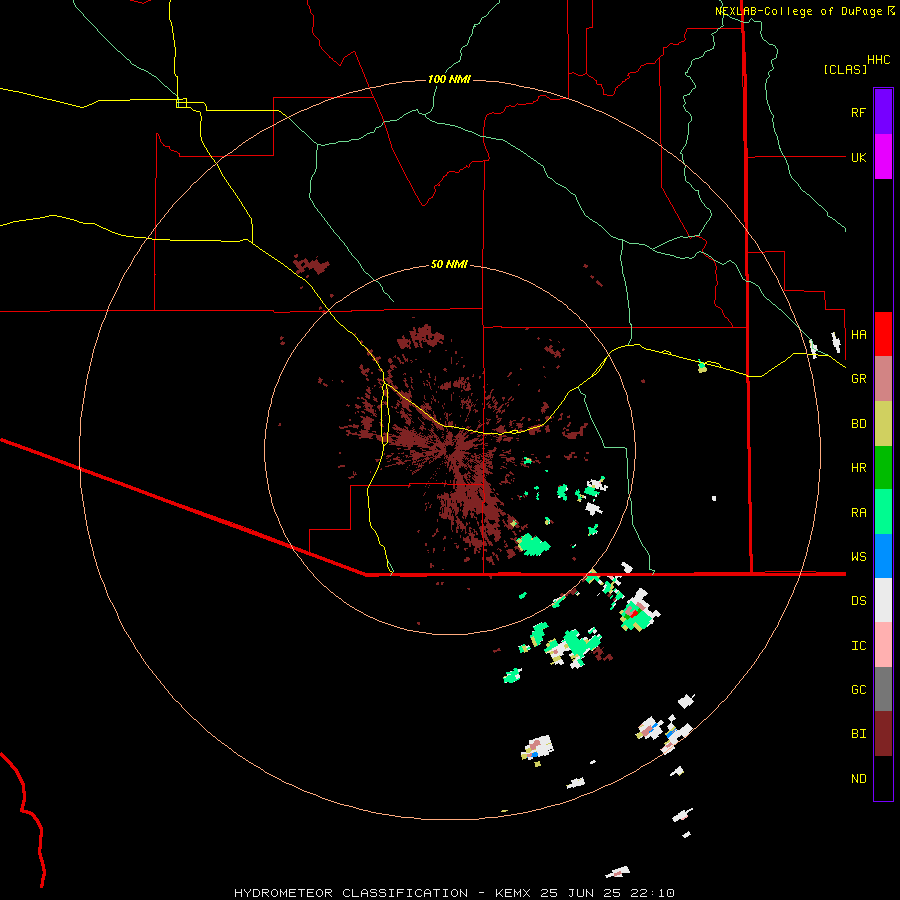Click the DS legend label
The image size is (900, 900).
tap(858, 601)
